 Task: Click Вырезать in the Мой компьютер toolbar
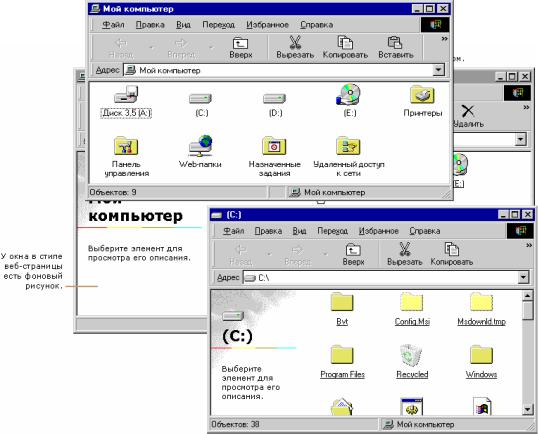[x=295, y=48]
